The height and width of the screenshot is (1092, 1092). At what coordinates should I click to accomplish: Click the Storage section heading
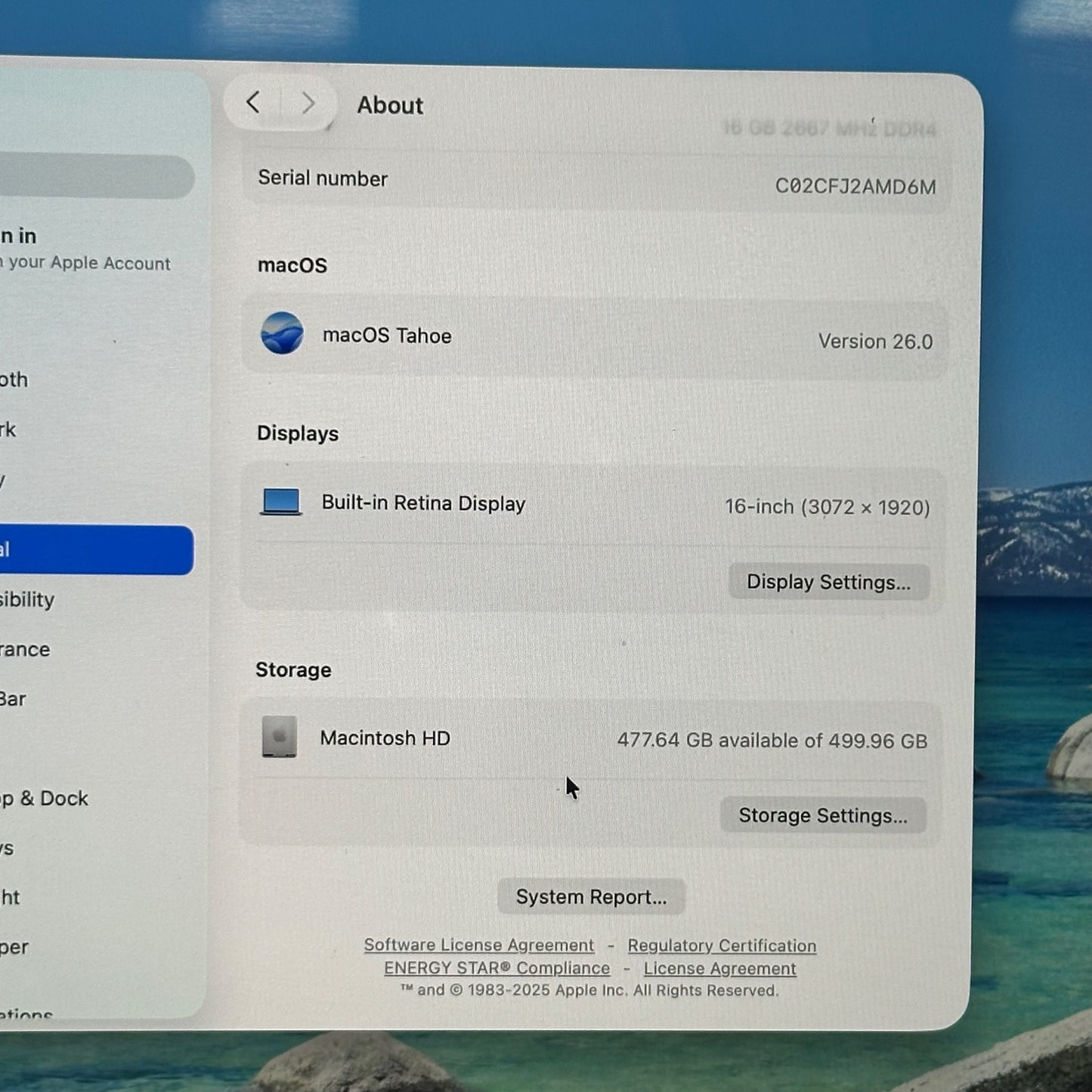pos(293,670)
